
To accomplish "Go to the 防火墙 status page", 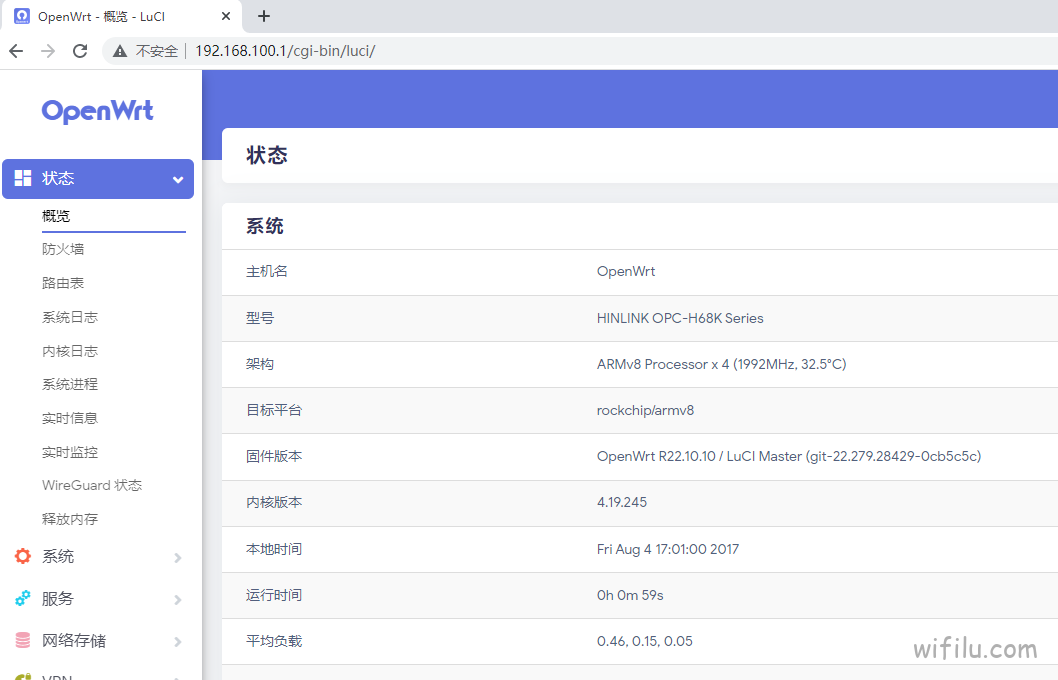I will 63,250.
